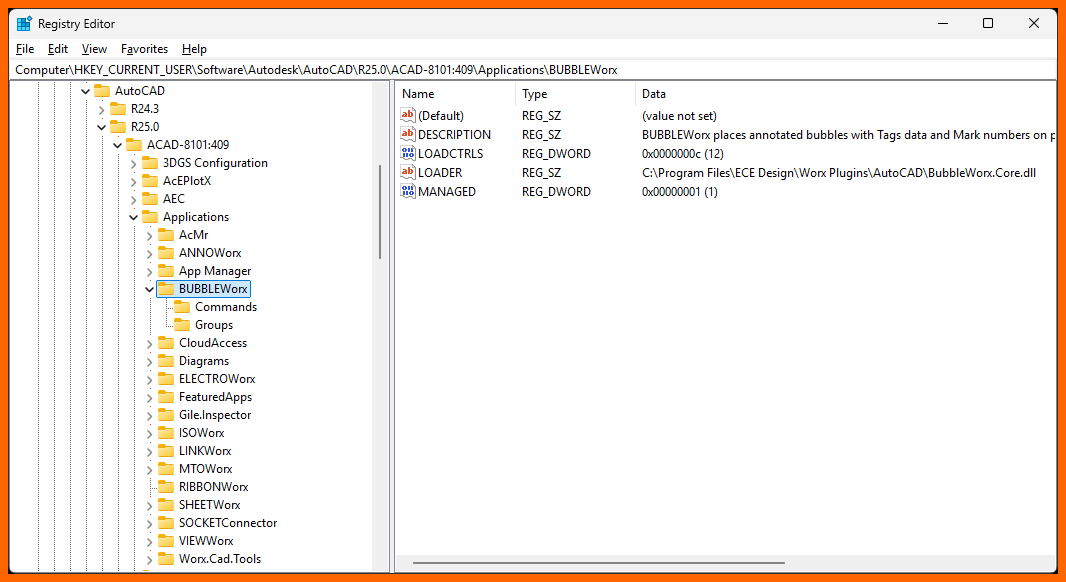The image size is (1066, 582).
Task: Click the LOADCTRLS DWORD value icon
Action: point(408,154)
